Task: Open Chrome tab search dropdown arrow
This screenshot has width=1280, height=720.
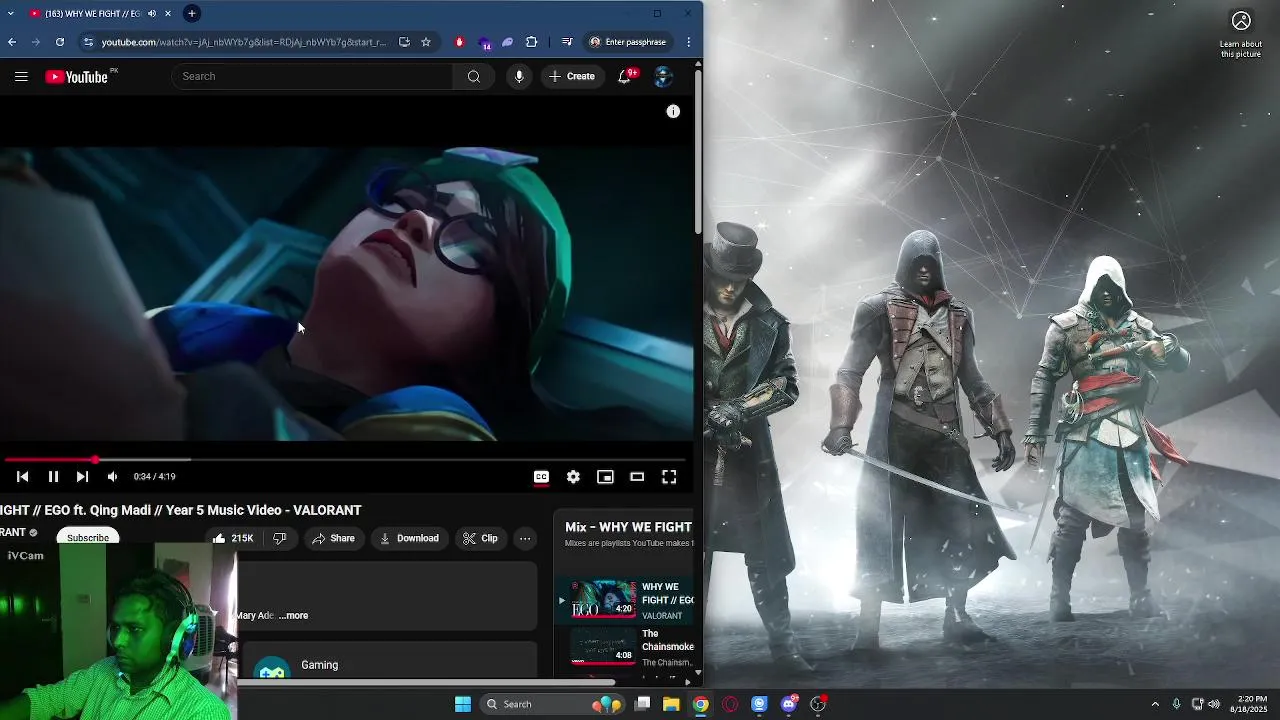Action: (10, 13)
